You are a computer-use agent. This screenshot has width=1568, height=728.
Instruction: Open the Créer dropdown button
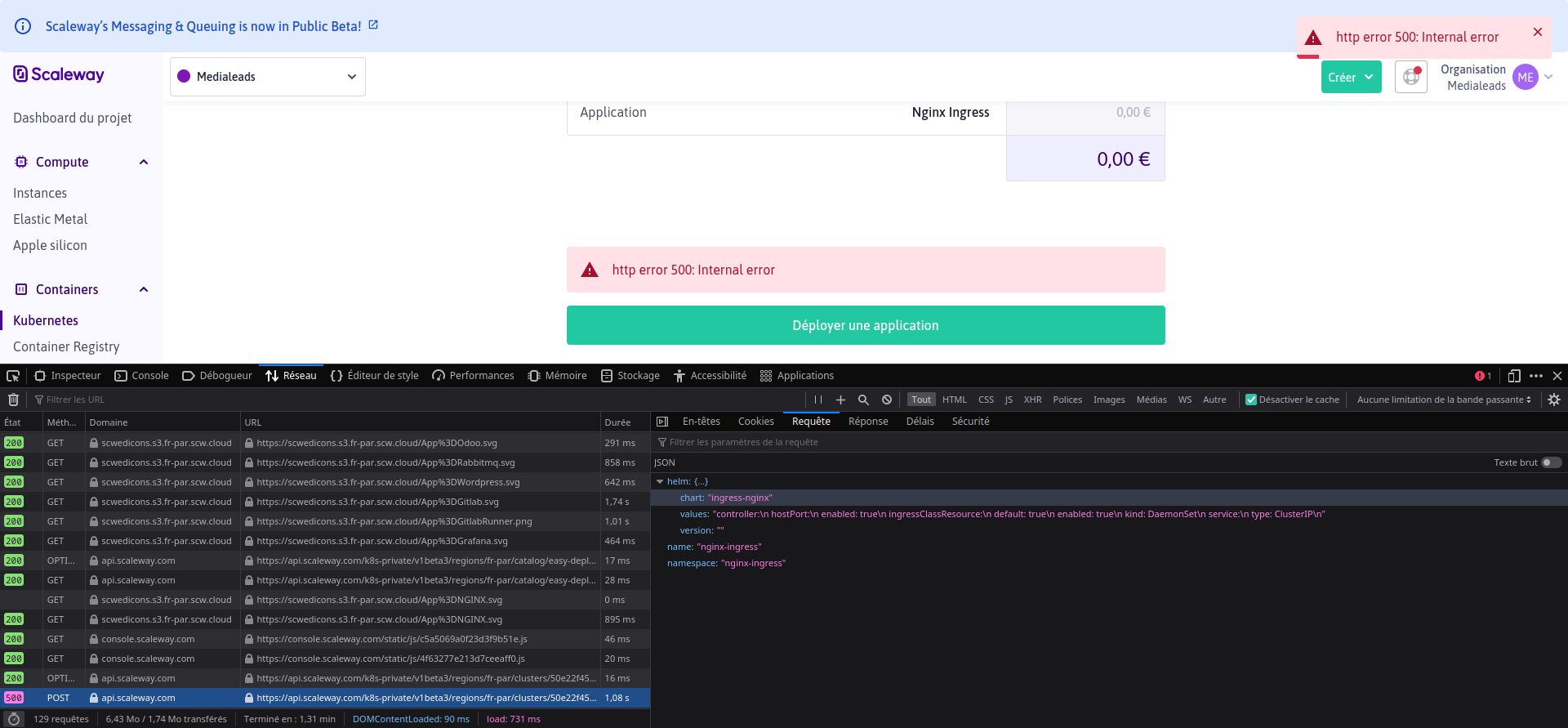1352,77
